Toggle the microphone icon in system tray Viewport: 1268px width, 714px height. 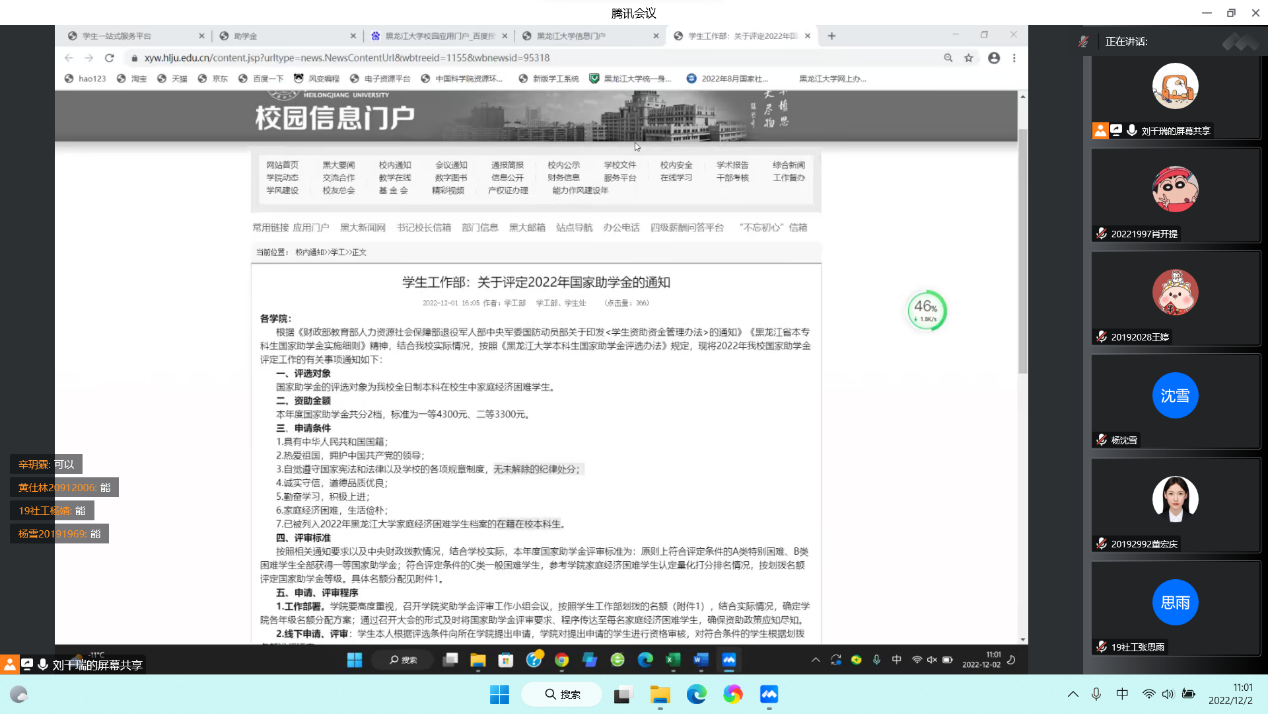[1096, 694]
